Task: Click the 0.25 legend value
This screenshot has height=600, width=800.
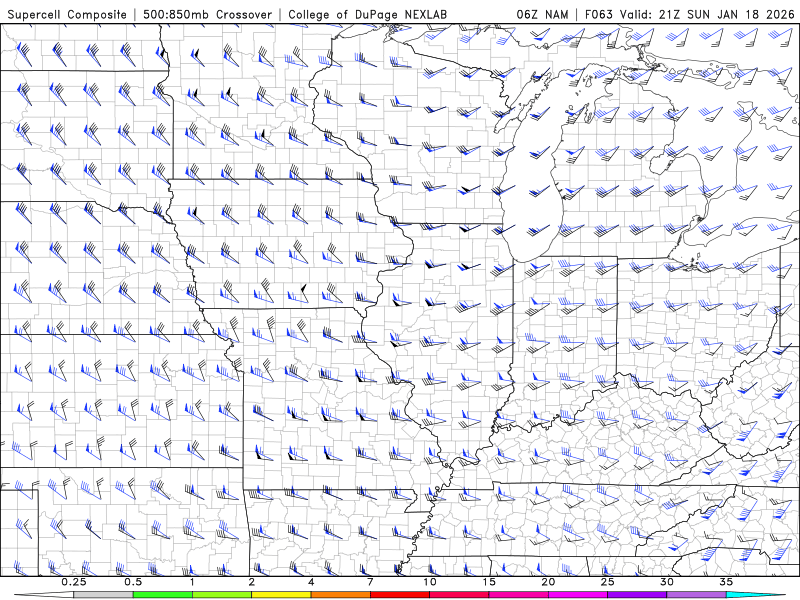Action: [74, 582]
